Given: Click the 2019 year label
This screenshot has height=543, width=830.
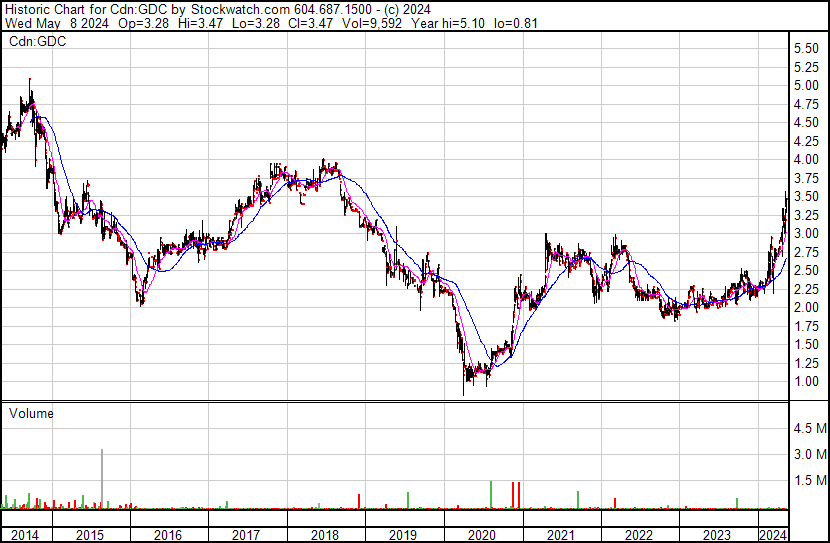Looking at the screenshot, I should click(403, 535).
